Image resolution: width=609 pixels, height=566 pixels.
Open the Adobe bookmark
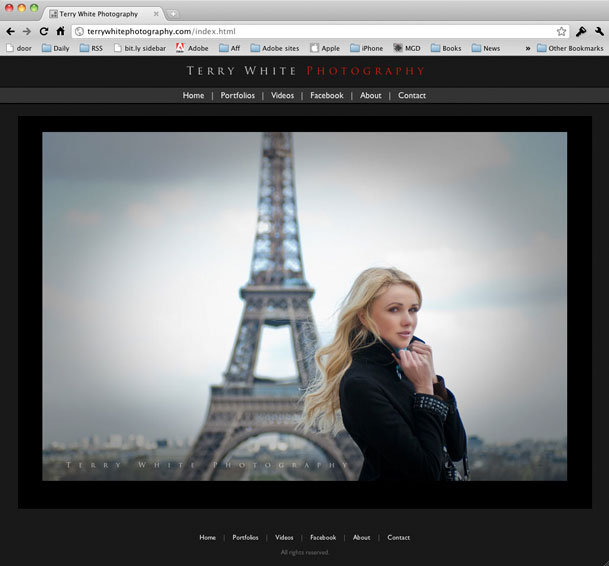point(192,48)
